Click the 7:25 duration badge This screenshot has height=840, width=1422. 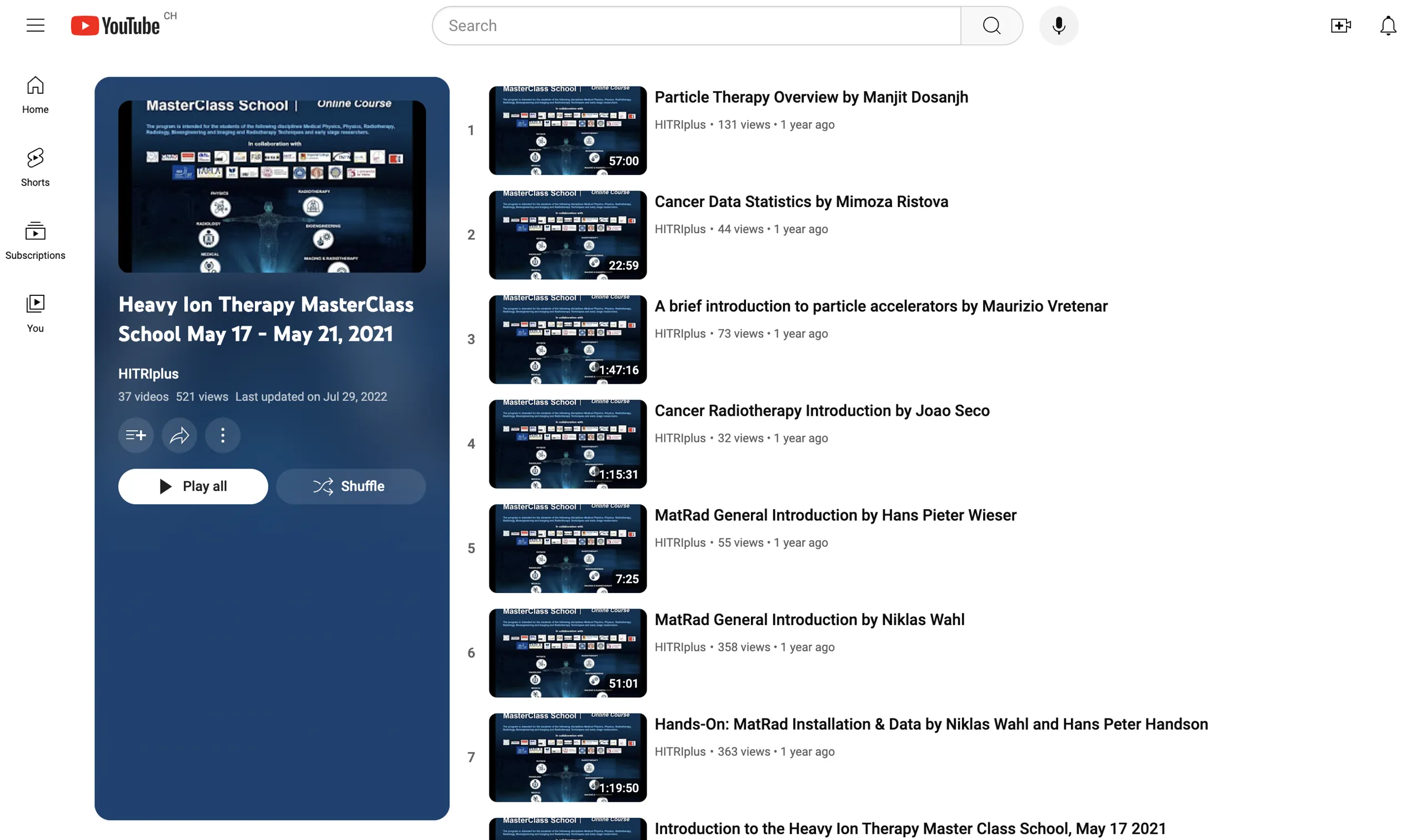pyautogui.click(x=627, y=579)
